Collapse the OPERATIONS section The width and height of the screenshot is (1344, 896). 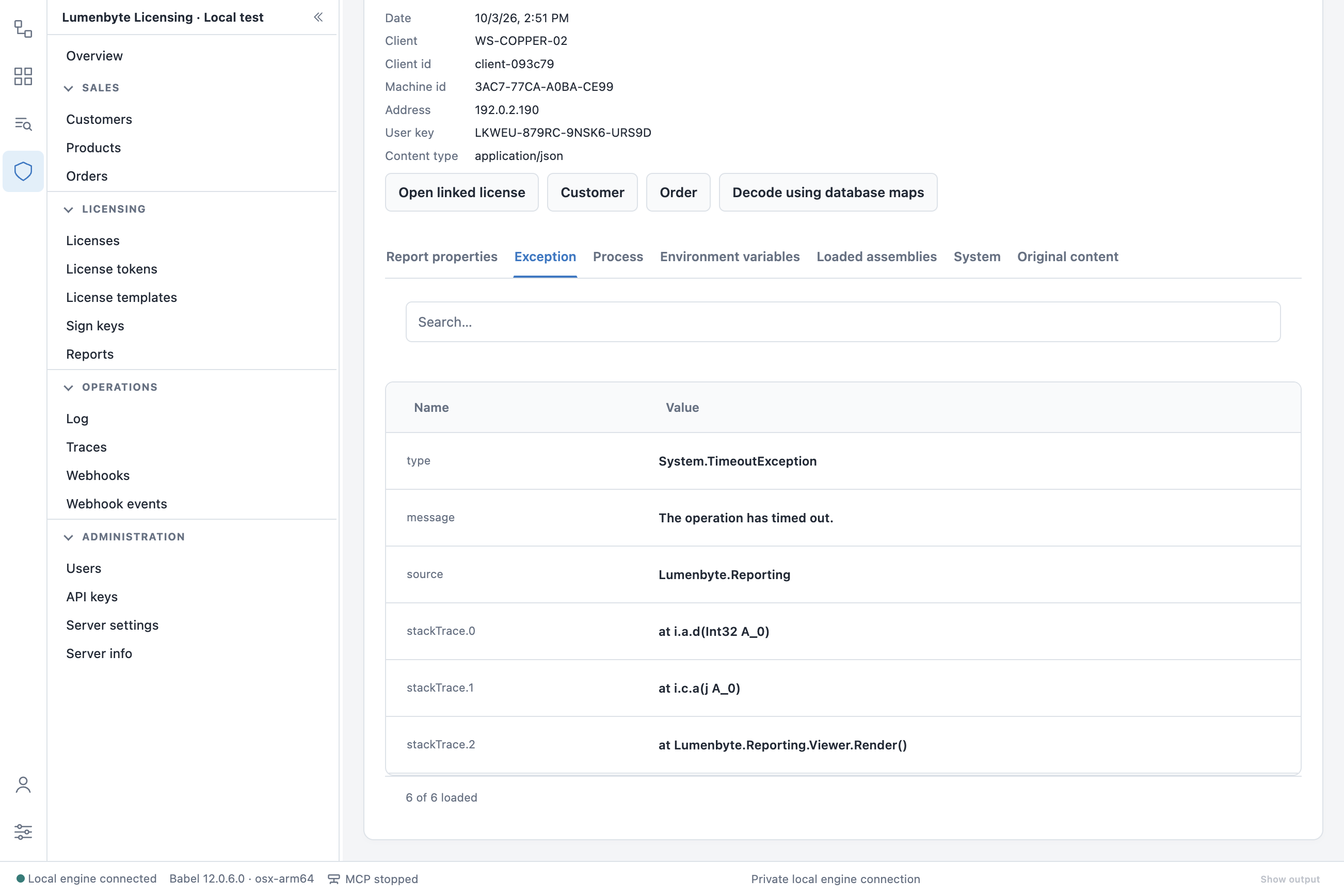(x=69, y=388)
